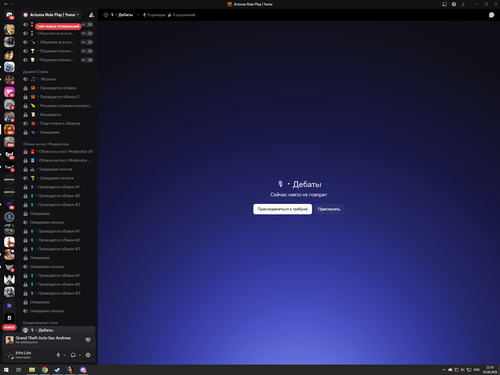Open the inbox icon in the title bar
The height and width of the screenshot is (375, 500).
(444, 4)
